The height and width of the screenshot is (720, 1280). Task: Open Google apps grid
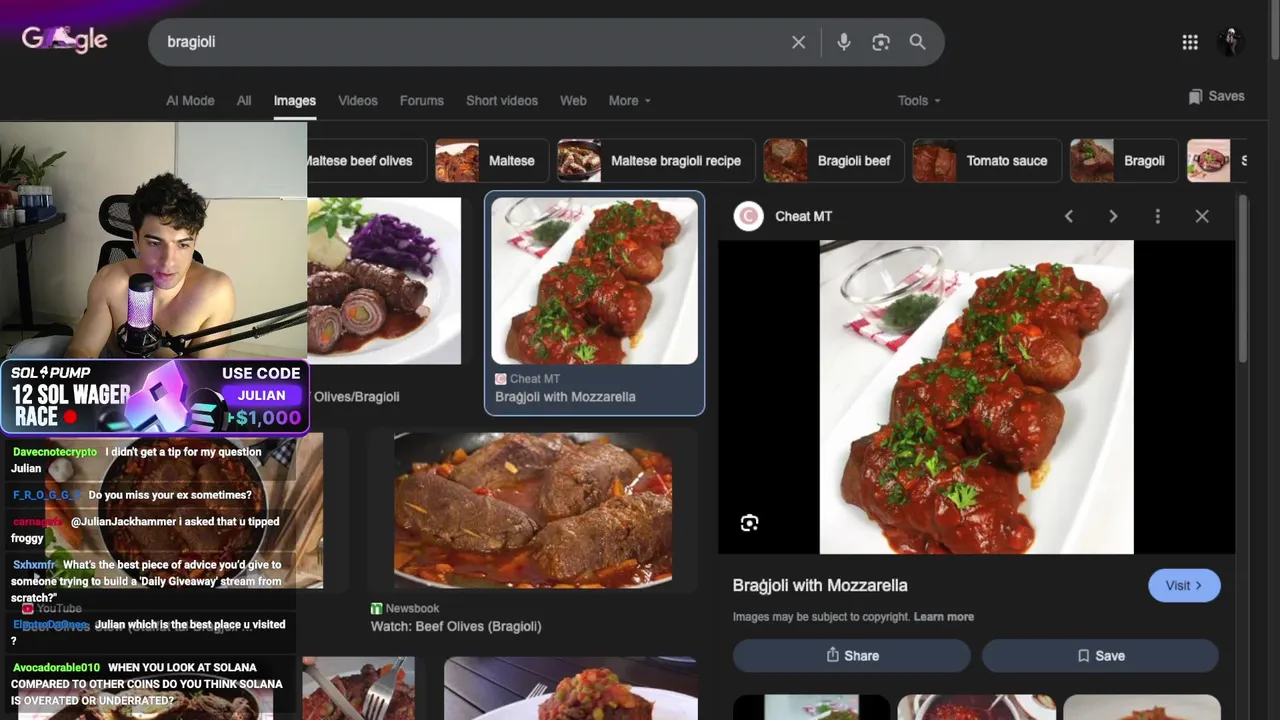pos(1190,42)
